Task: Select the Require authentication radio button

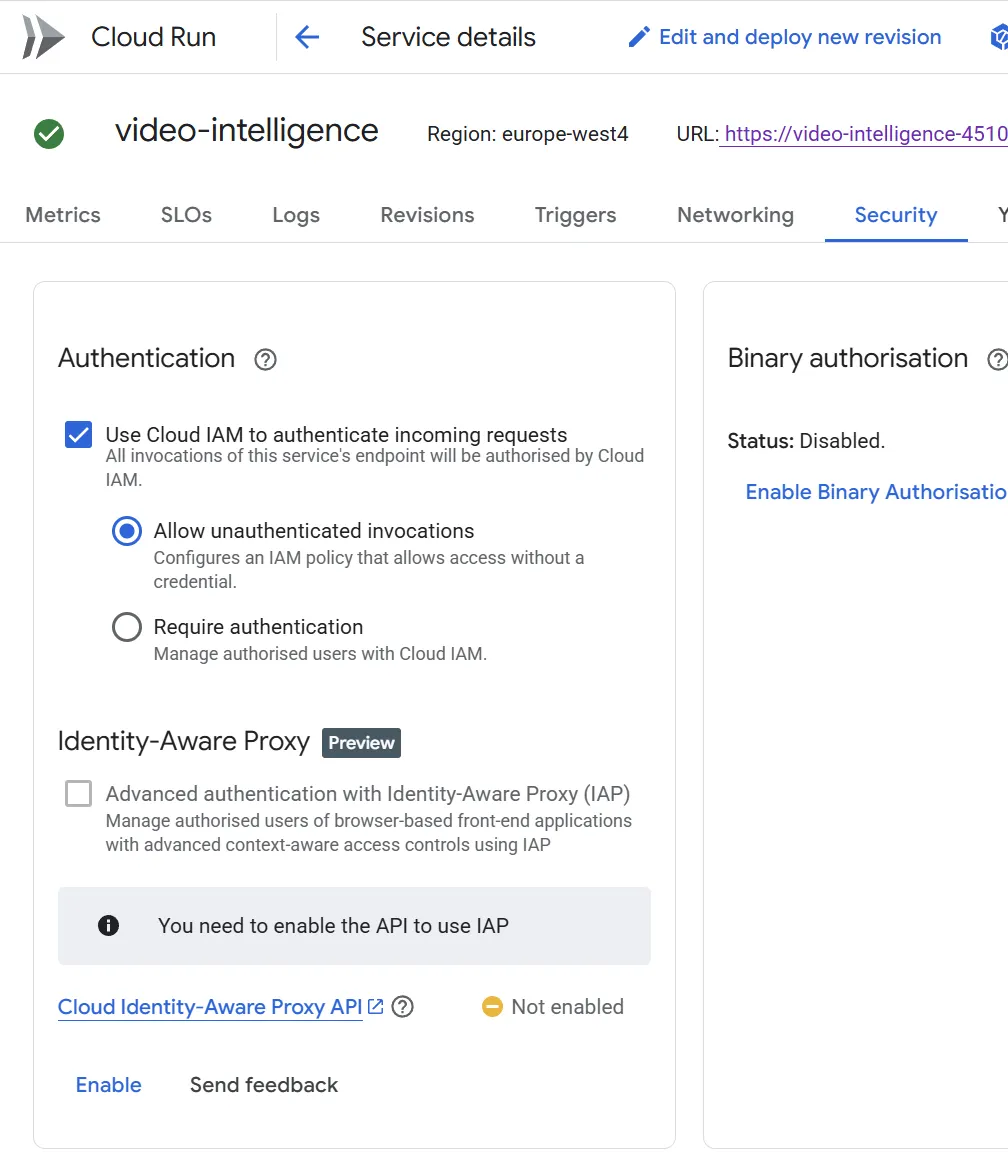Action: coord(127,626)
